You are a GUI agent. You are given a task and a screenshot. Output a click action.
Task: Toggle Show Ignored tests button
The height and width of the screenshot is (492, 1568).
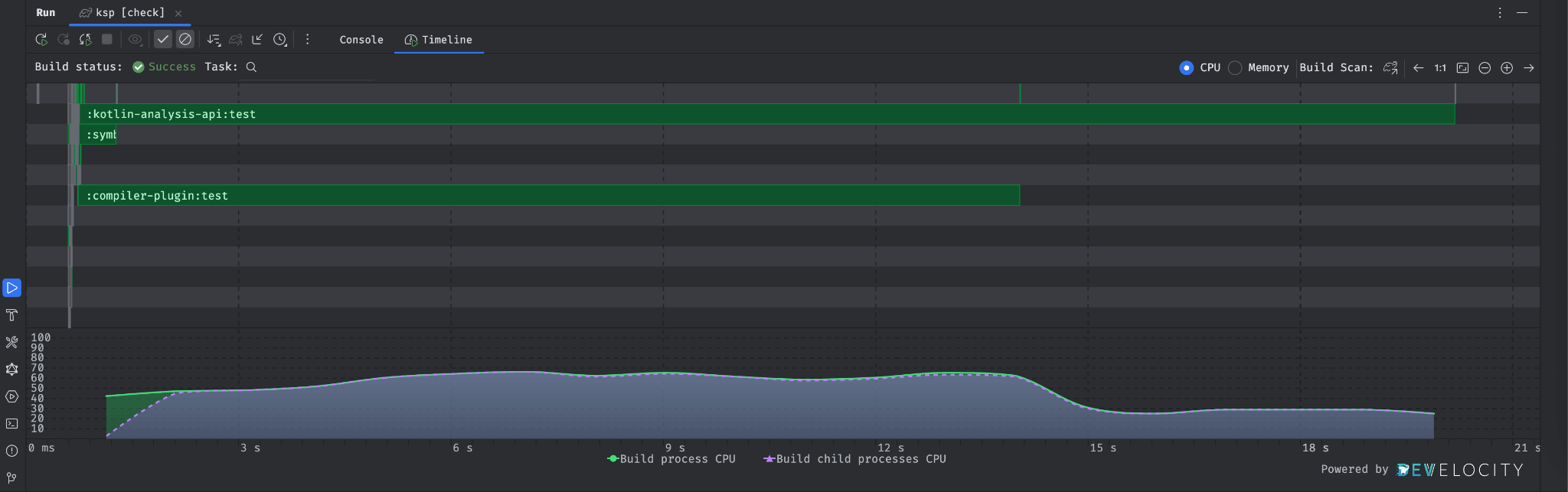pos(185,40)
